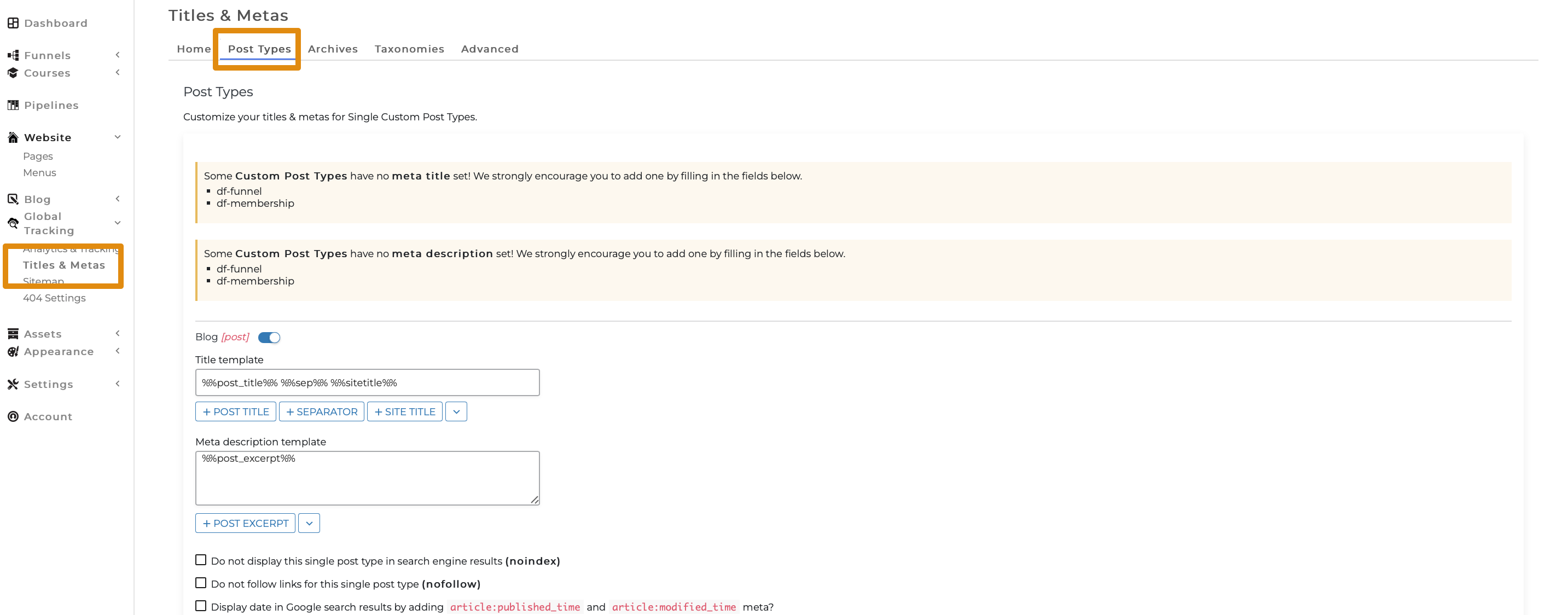Image resolution: width=1568 pixels, height=615 pixels.
Task: Enable noindex for this single post type
Action: point(201,560)
